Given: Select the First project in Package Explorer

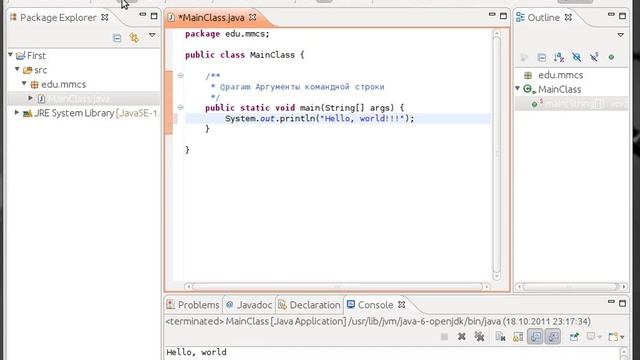Looking at the screenshot, I should click(x=36, y=56).
